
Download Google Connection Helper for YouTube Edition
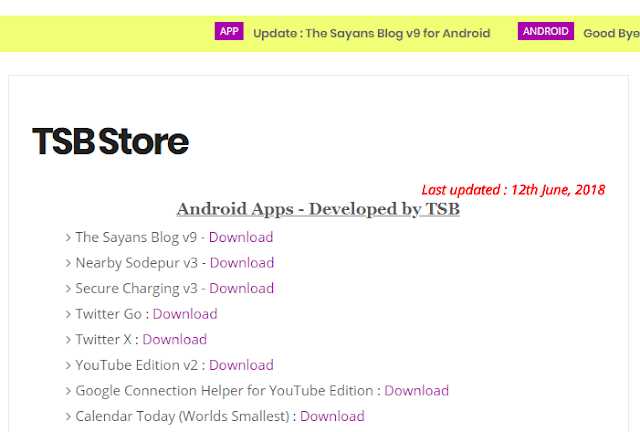pyautogui.click(x=416, y=391)
